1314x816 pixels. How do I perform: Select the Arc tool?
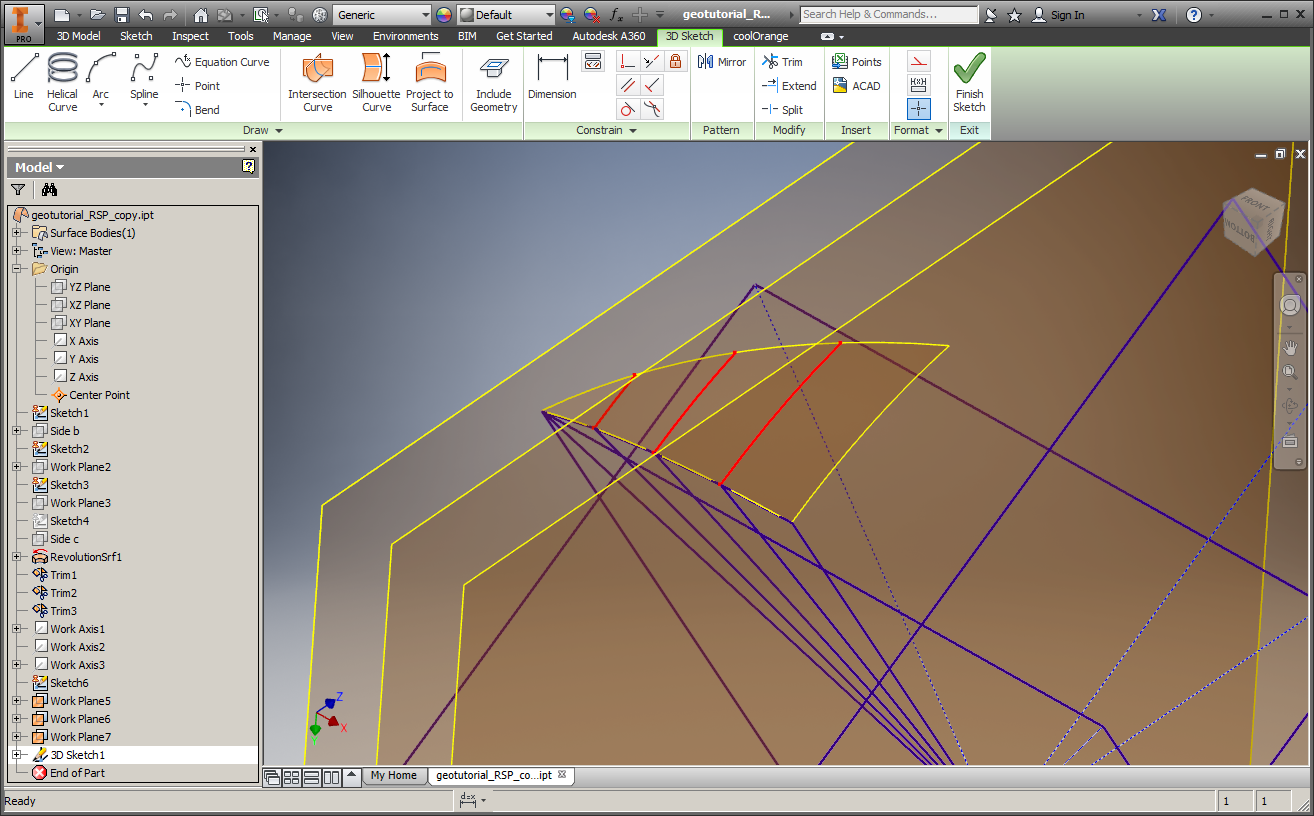tap(101, 80)
